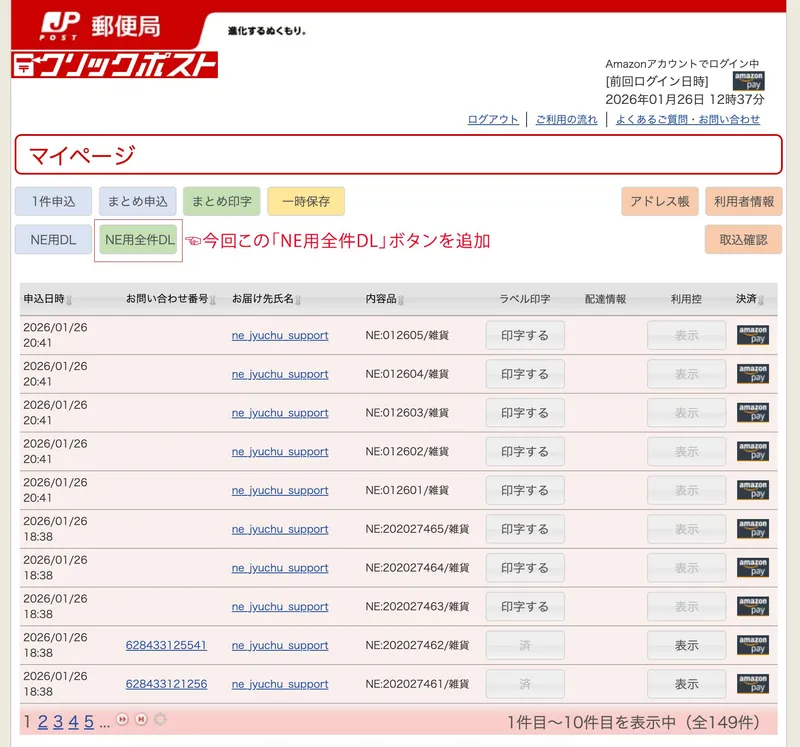Viewport: 800px width, 747px height.
Task: Open ne_jyuchu_support link in the NE:202027461 row
Action: [280, 685]
